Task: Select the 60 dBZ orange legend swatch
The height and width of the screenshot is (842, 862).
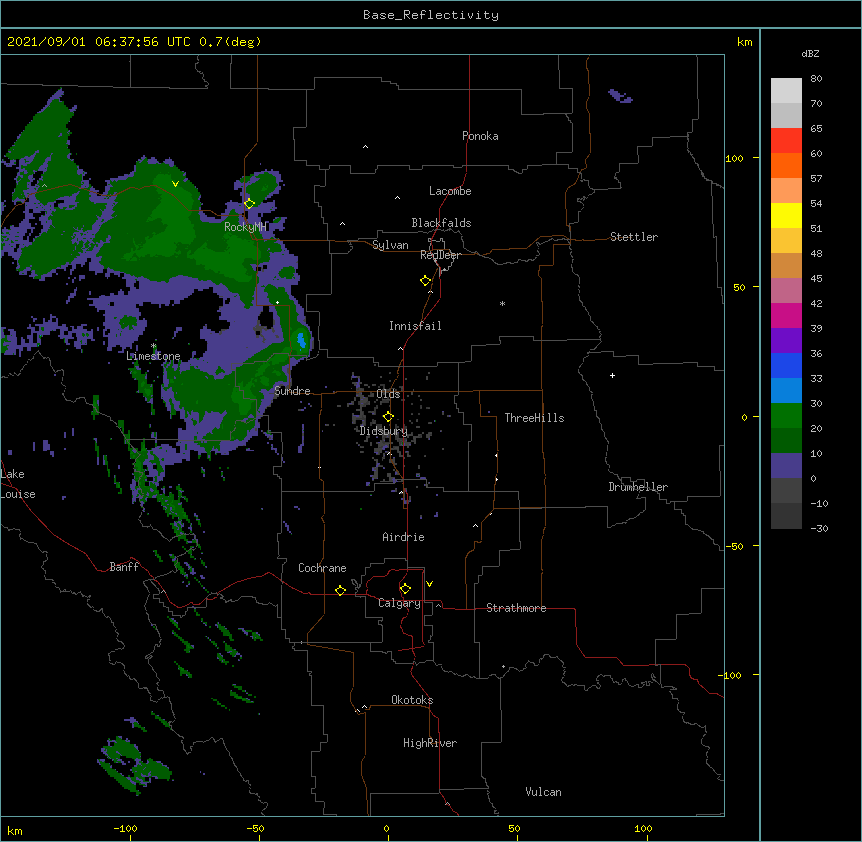Action: tap(786, 165)
